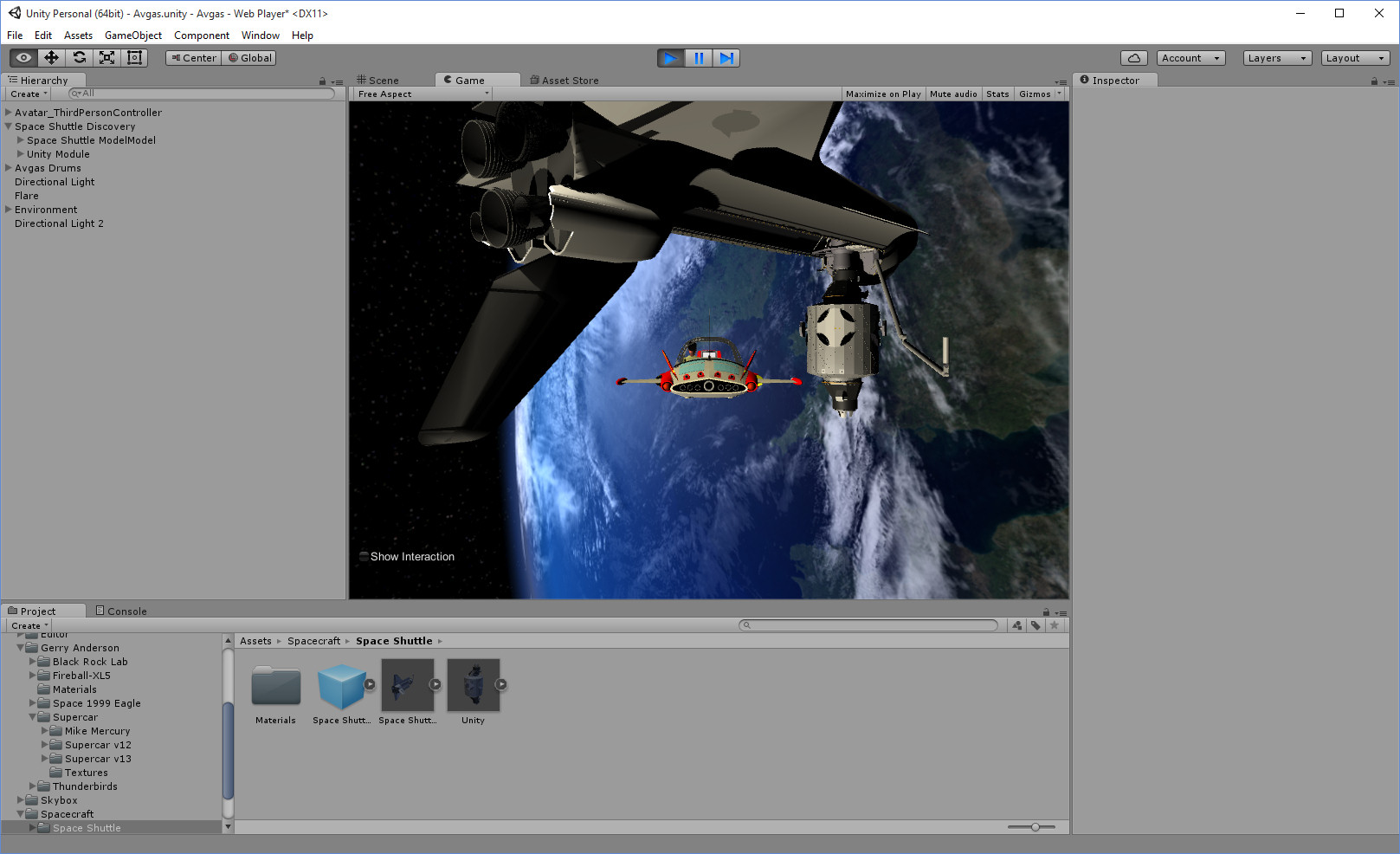The width and height of the screenshot is (1400, 854).
Task: Open the Account dropdown
Action: point(1190,58)
